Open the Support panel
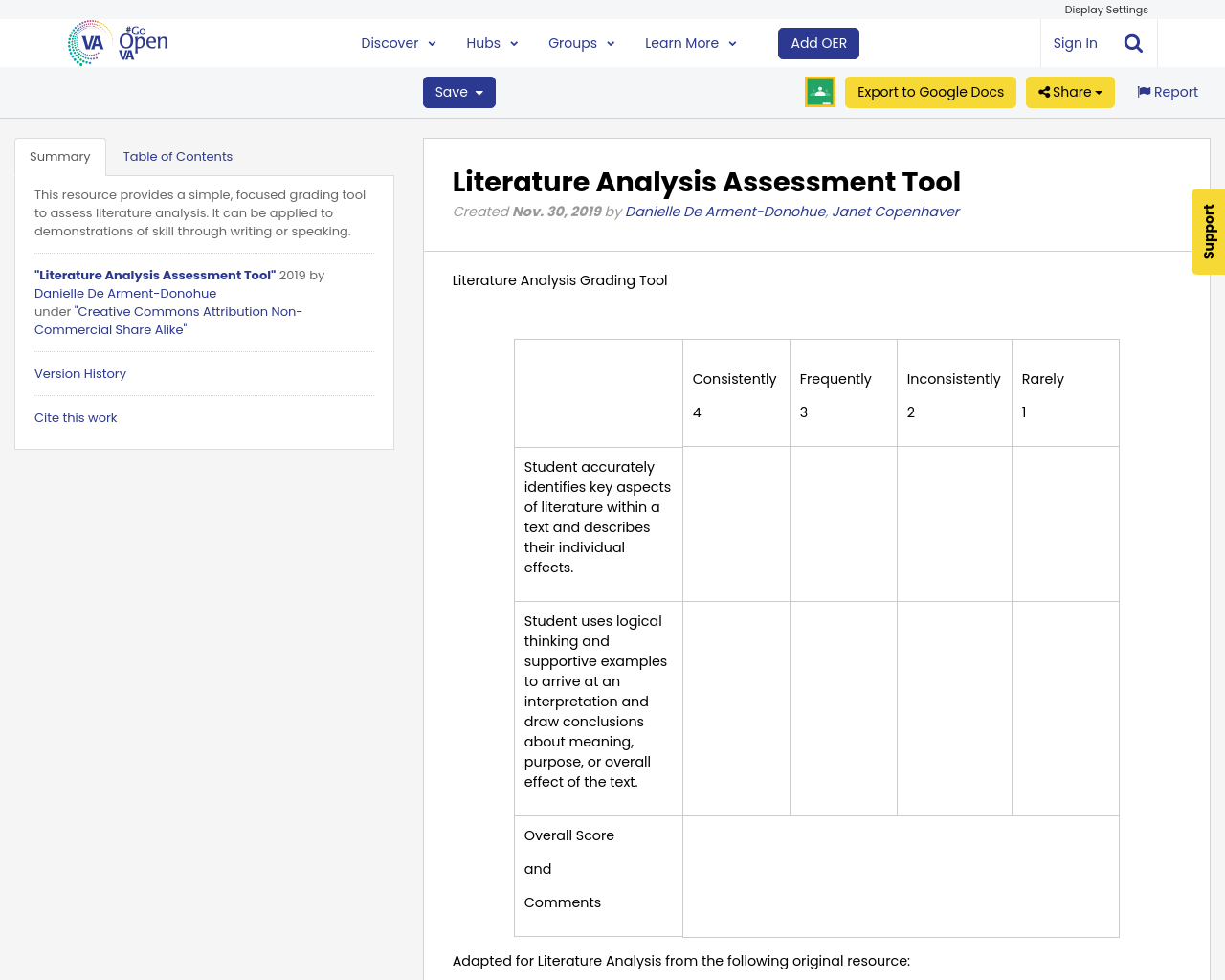The image size is (1225, 980). (1207, 231)
